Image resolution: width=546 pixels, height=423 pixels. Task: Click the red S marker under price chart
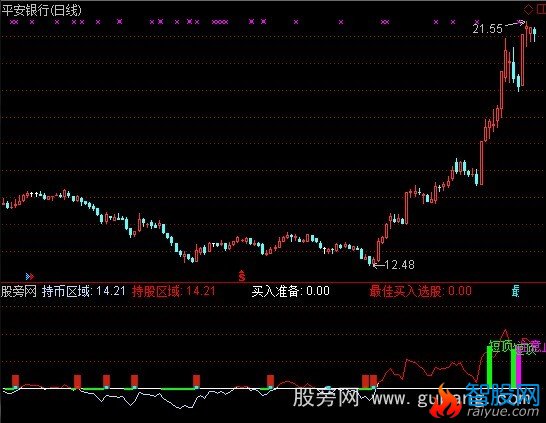(x=242, y=276)
